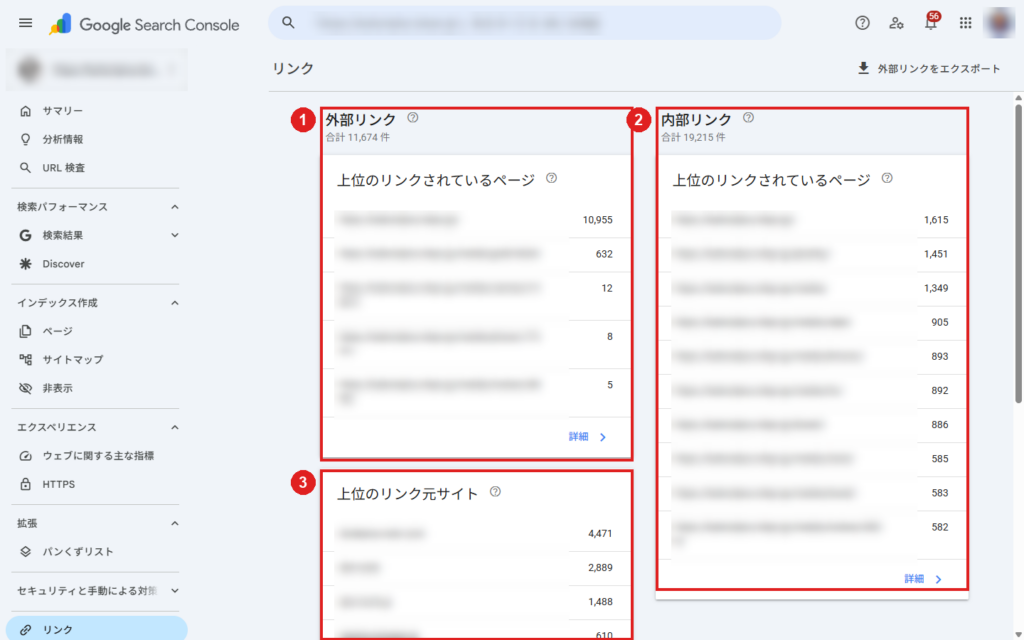This screenshot has width=1024, height=640.
Task: Click the internal row with 1,615 links
Action: [x=812, y=220]
